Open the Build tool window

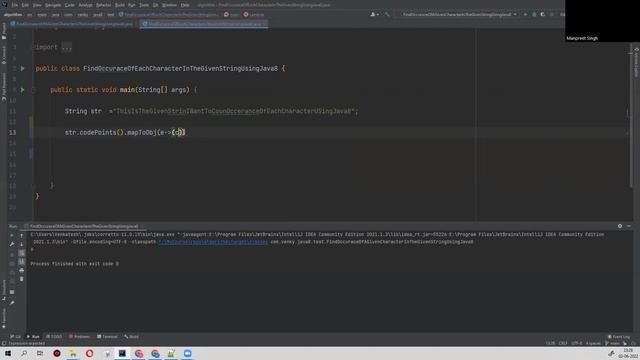132,337
